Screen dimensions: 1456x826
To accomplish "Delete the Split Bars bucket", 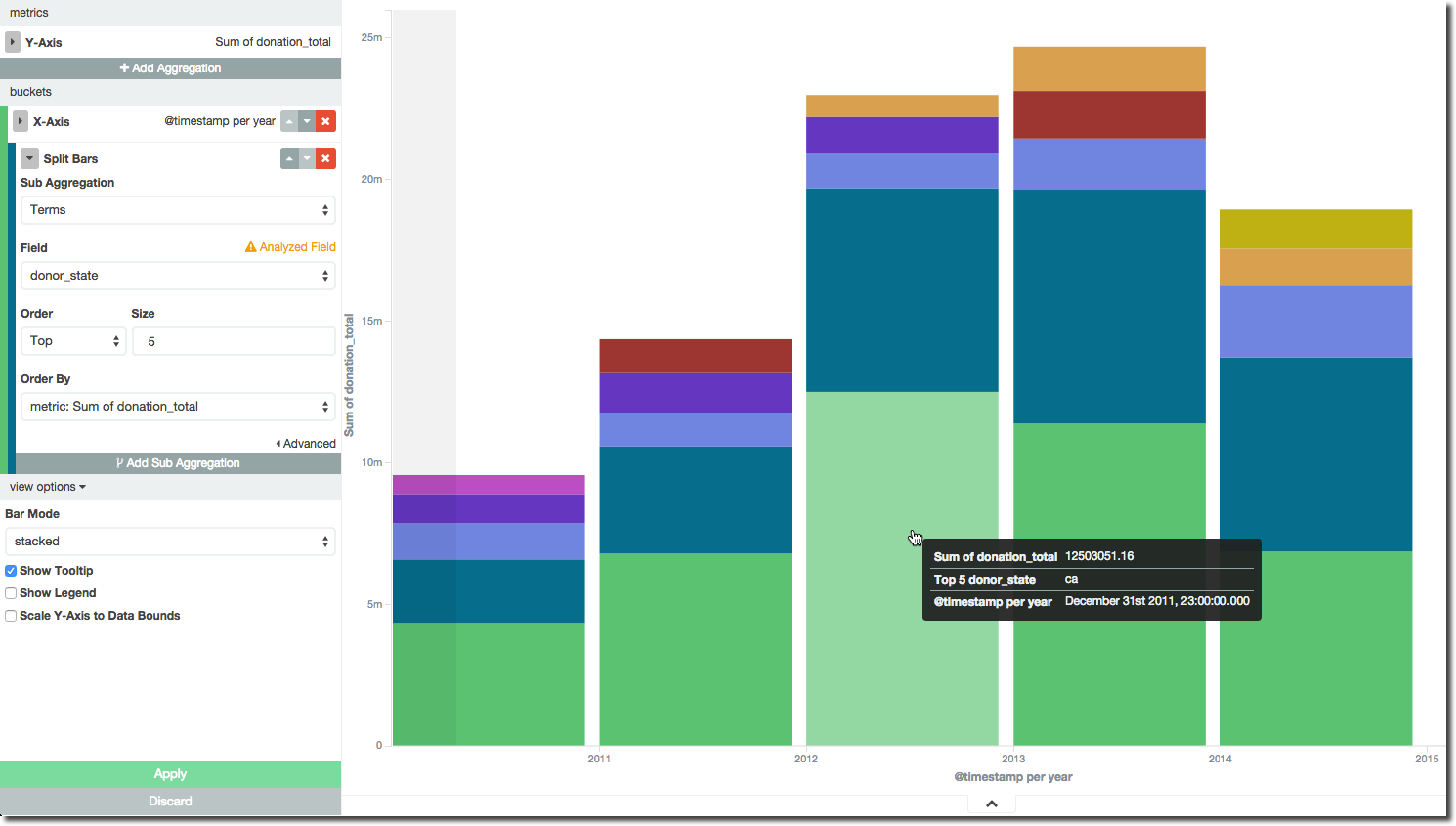I will pyautogui.click(x=326, y=158).
